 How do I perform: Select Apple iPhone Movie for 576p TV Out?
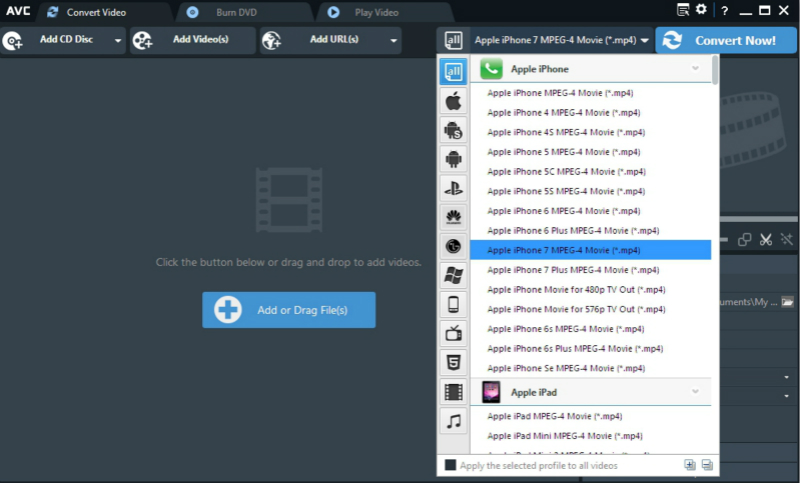(590, 309)
